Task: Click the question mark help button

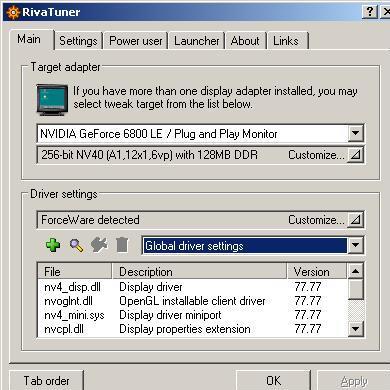Action: click(x=370, y=12)
